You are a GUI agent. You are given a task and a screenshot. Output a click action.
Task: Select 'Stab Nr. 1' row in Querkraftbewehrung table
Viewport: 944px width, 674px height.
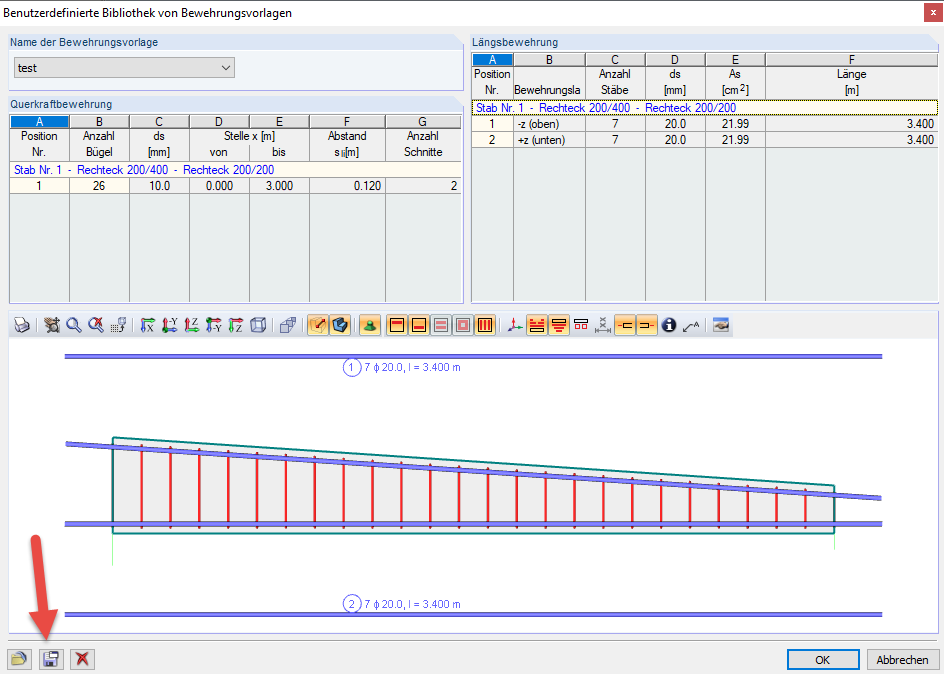pyautogui.click(x=235, y=170)
